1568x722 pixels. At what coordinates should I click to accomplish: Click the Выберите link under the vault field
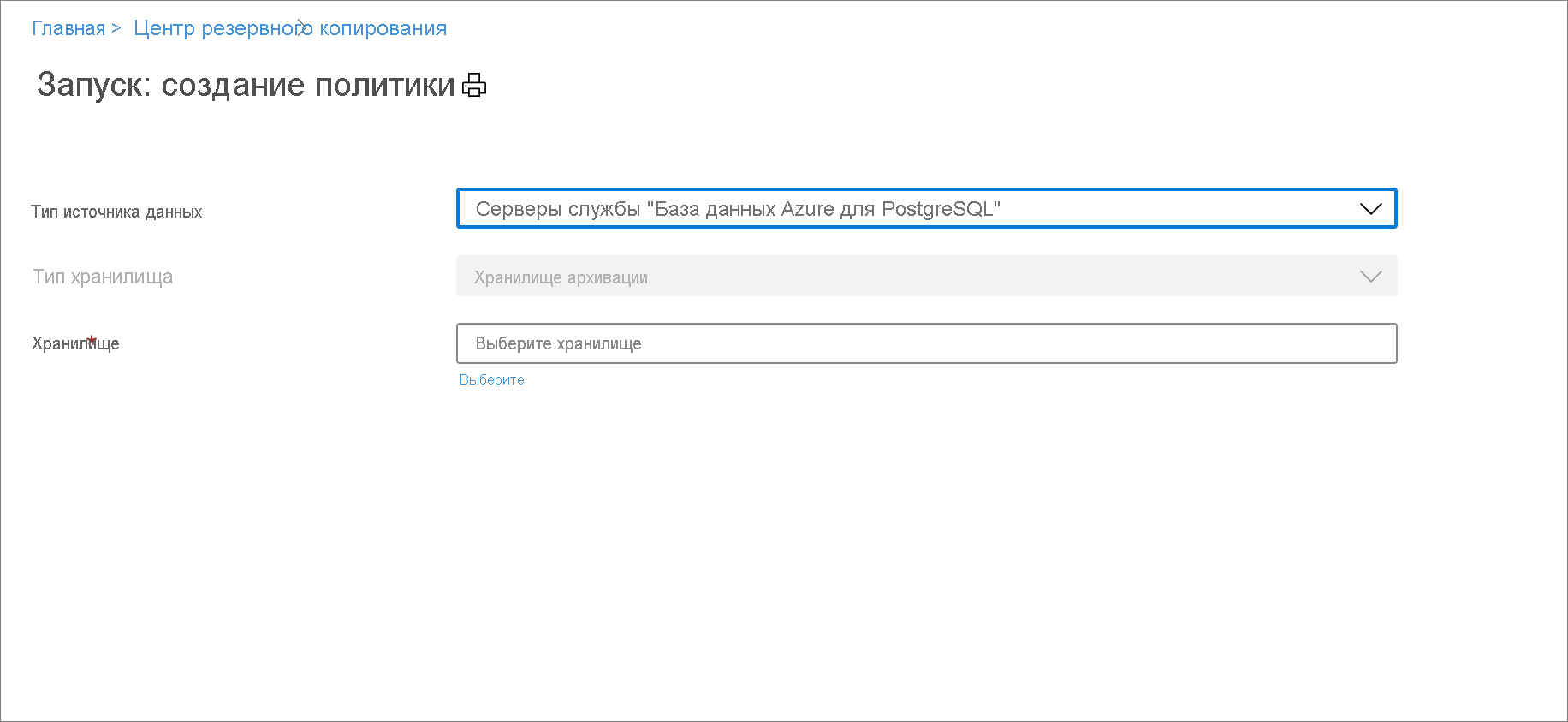coord(491,379)
